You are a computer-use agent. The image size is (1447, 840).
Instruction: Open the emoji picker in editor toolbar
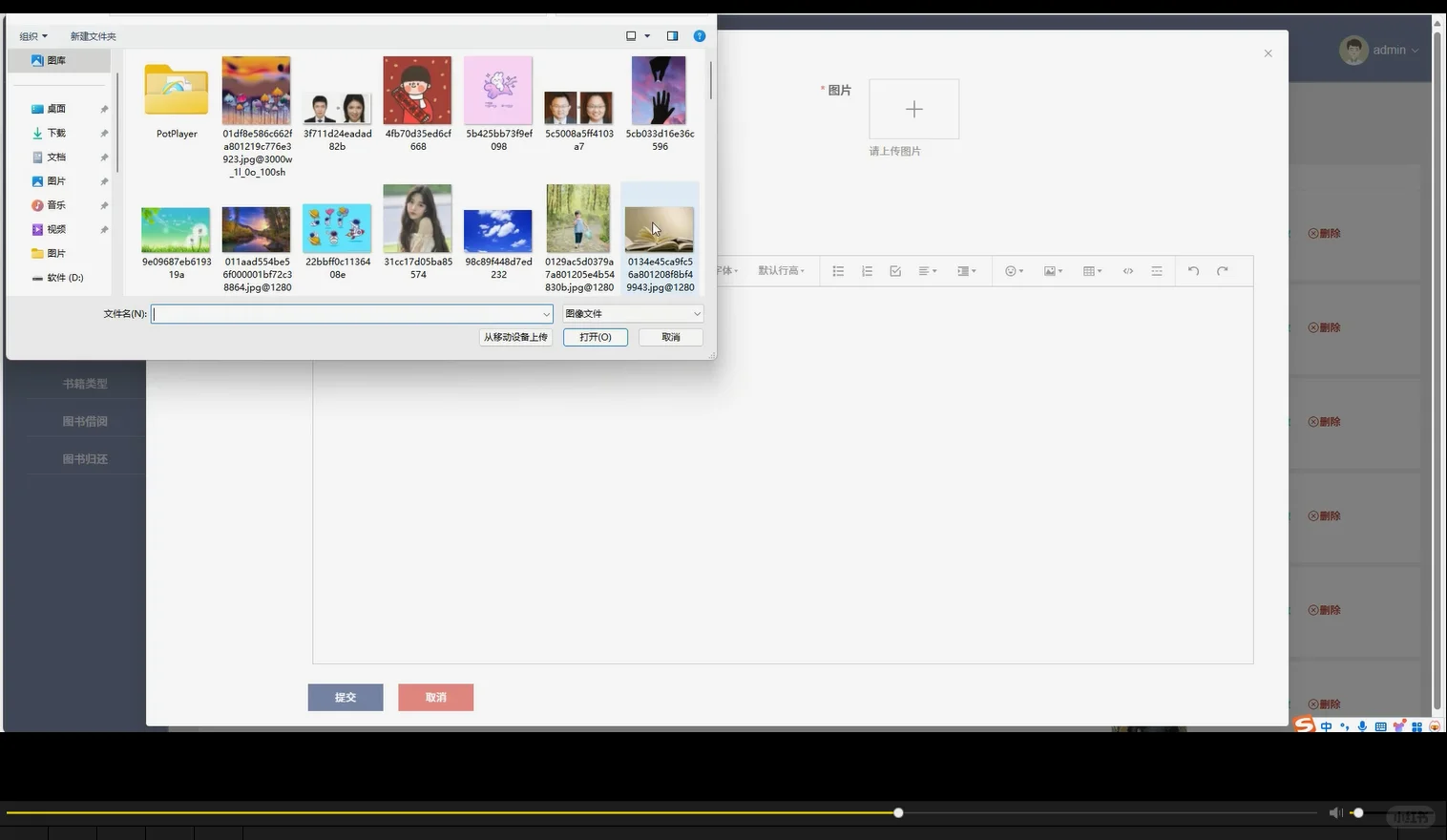(x=1014, y=271)
